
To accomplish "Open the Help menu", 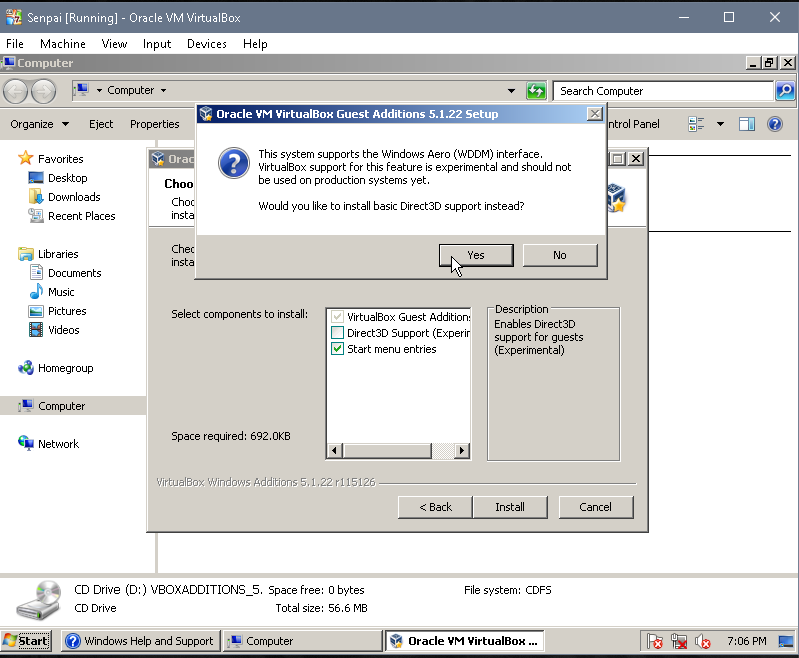I will [x=255, y=44].
